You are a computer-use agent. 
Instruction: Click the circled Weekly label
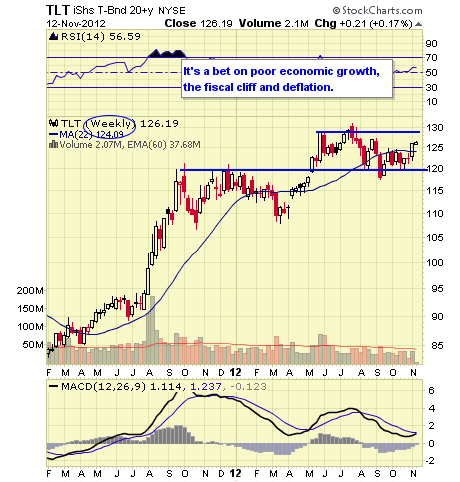pyautogui.click(x=110, y=124)
